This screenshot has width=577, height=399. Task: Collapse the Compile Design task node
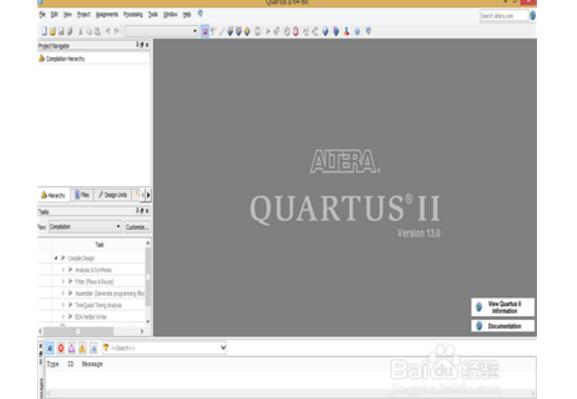[56, 258]
